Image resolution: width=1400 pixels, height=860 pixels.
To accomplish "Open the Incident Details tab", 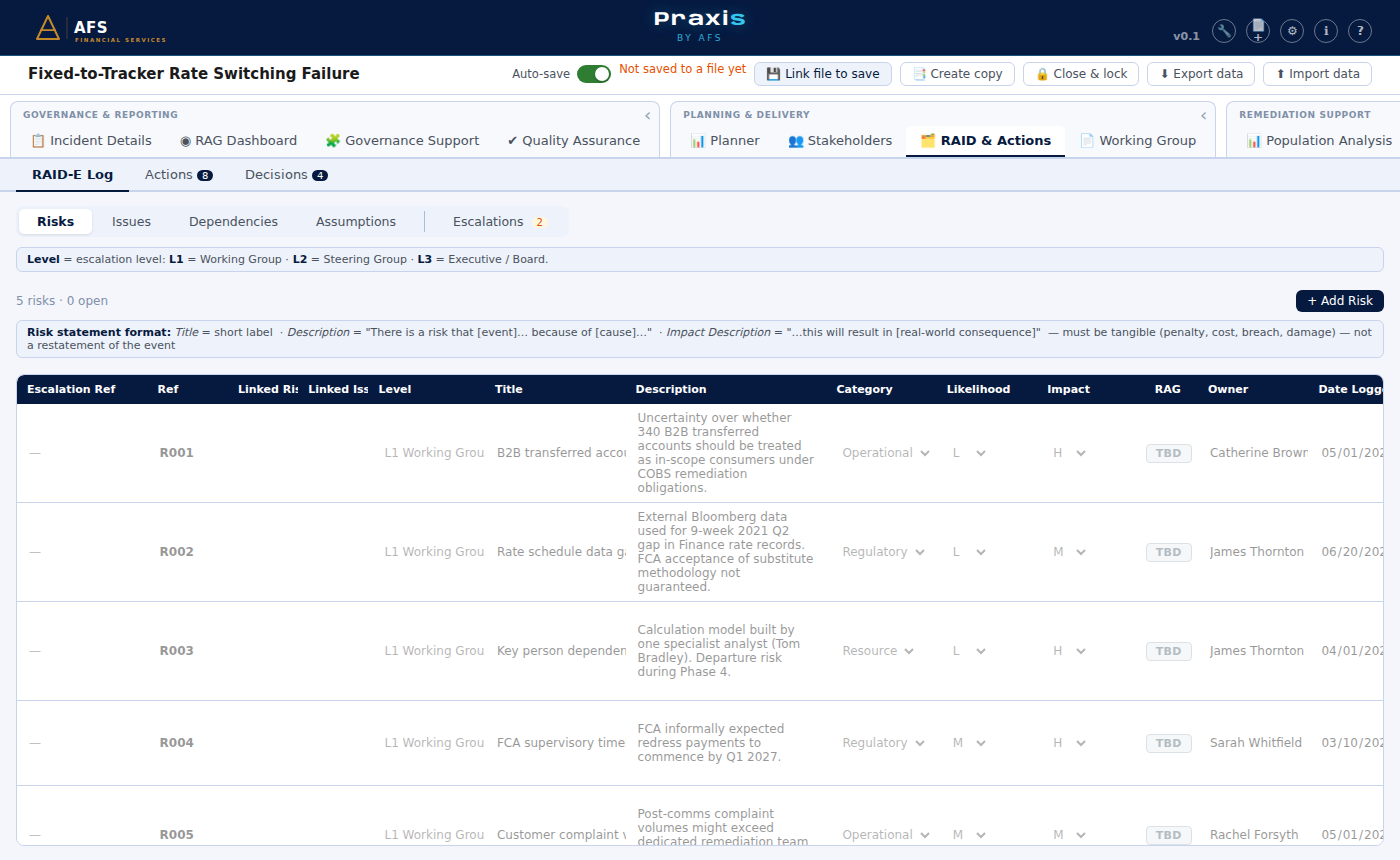I will tap(91, 141).
